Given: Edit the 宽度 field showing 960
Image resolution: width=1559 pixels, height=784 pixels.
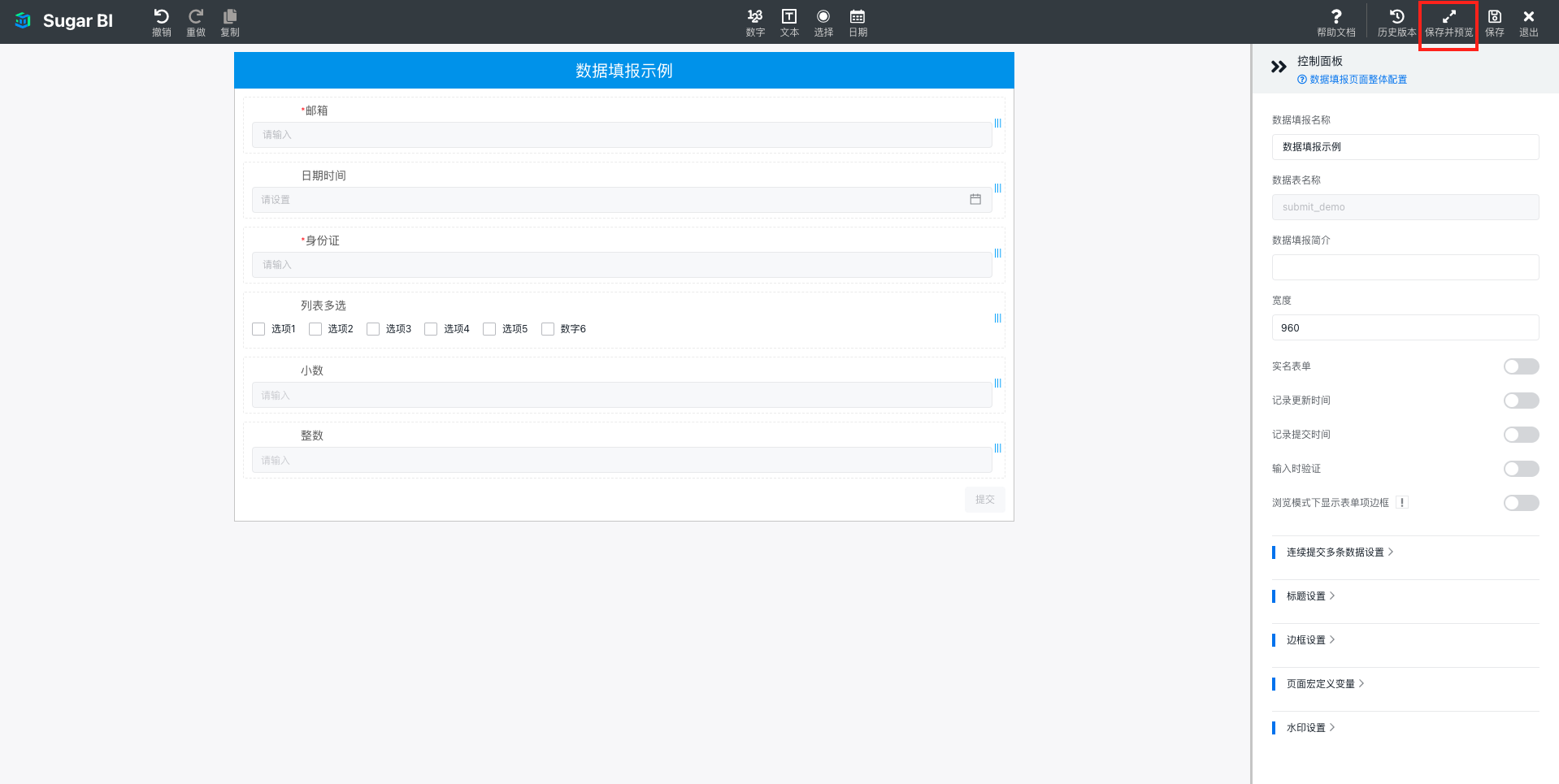Looking at the screenshot, I should pyautogui.click(x=1405, y=327).
